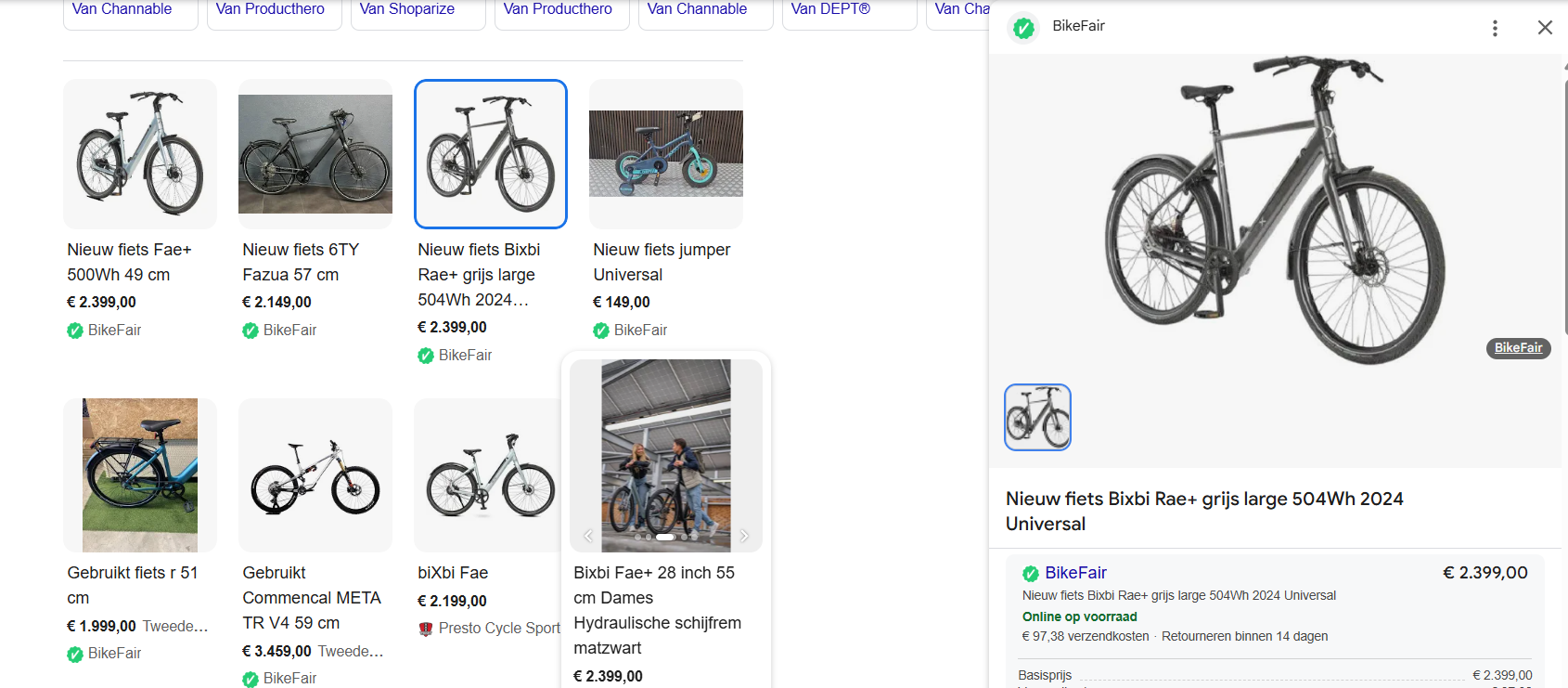This screenshot has width=1568, height=688.
Task: Click the green check beside the Fae+ 500Wh listing
Action: pyautogui.click(x=75, y=331)
